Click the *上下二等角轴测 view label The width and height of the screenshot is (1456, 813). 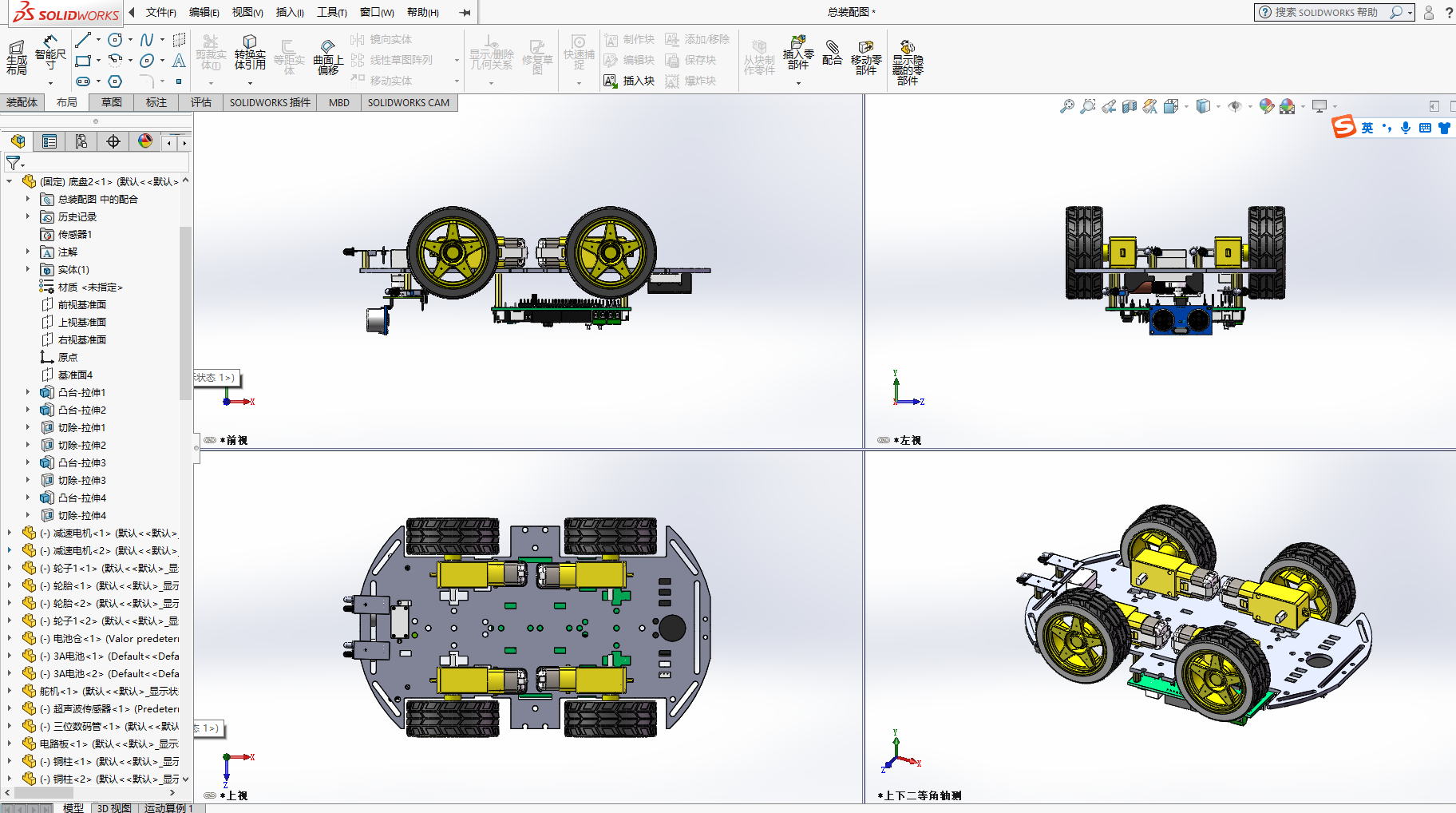click(x=919, y=795)
